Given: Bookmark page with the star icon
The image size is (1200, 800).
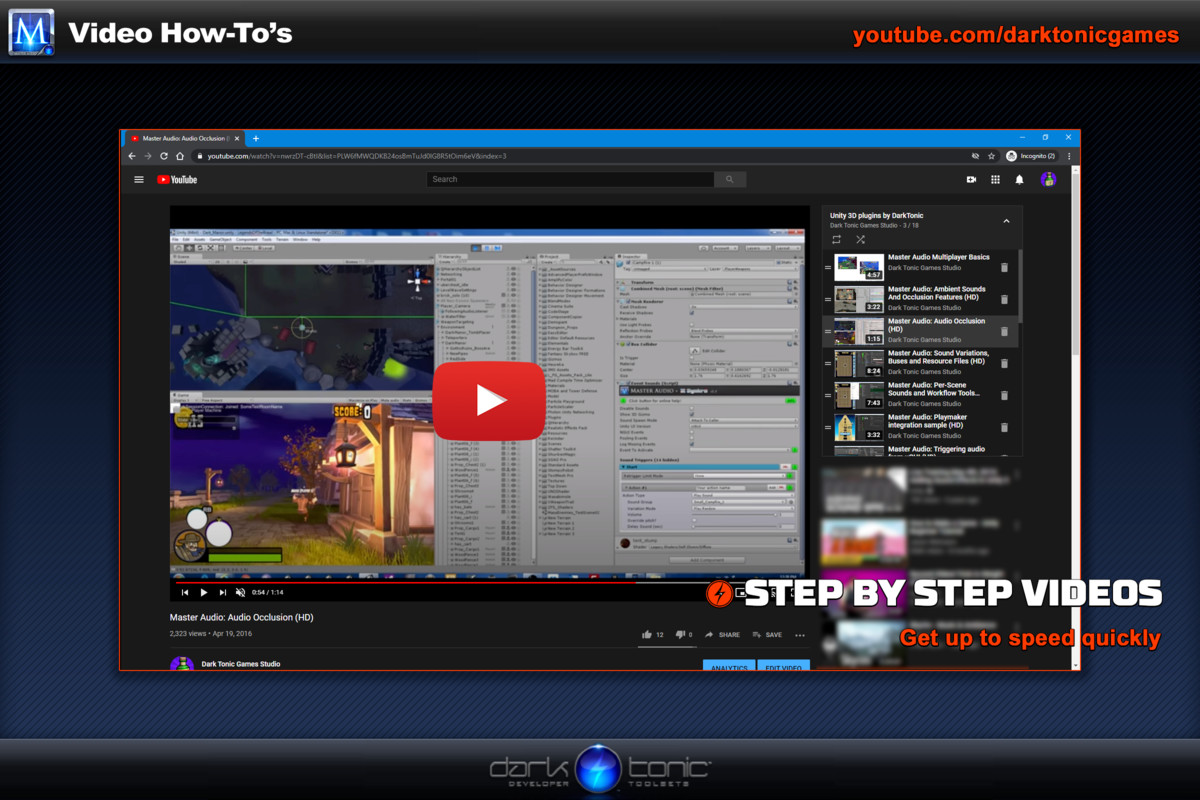Looking at the screenshot, I should [991, 156].
